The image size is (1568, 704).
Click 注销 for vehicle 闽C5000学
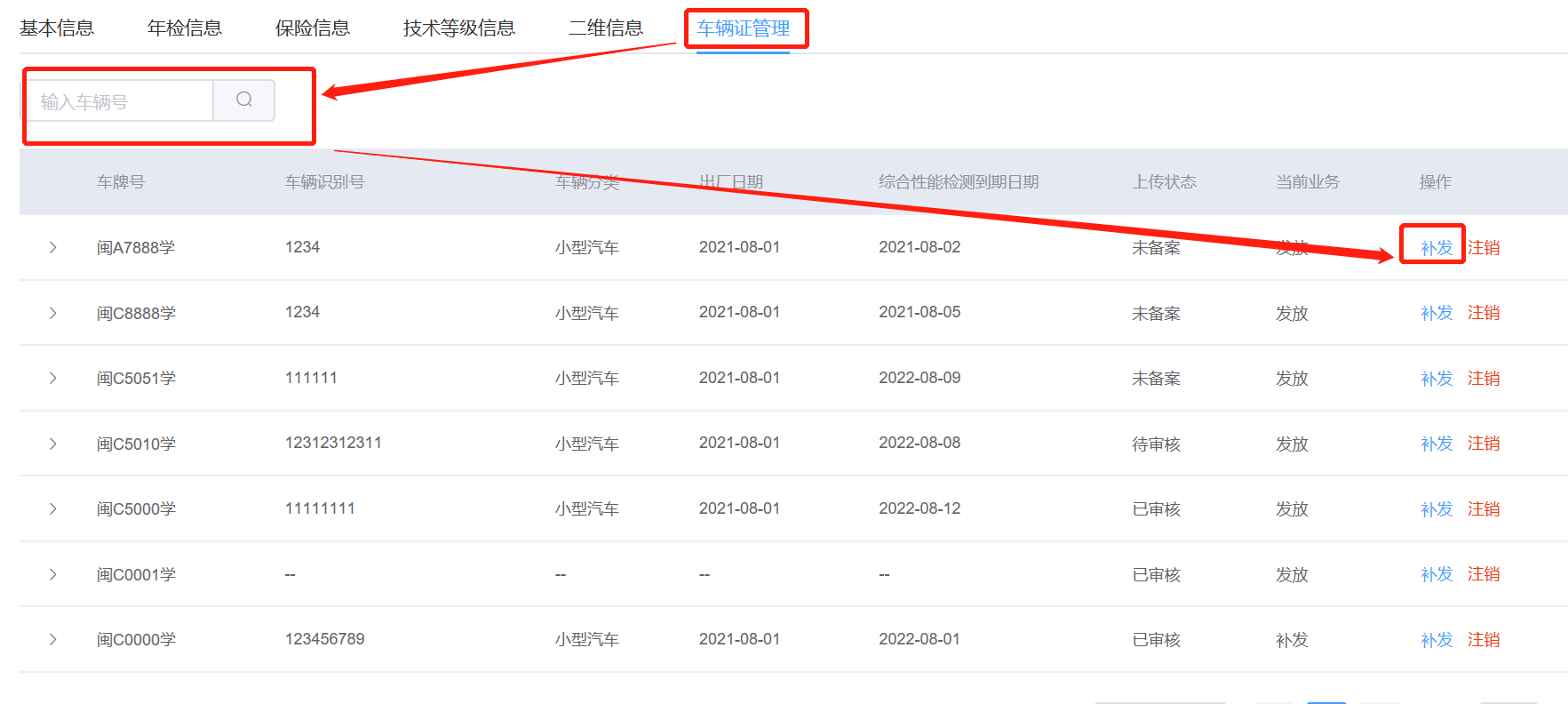(1484, 509)
